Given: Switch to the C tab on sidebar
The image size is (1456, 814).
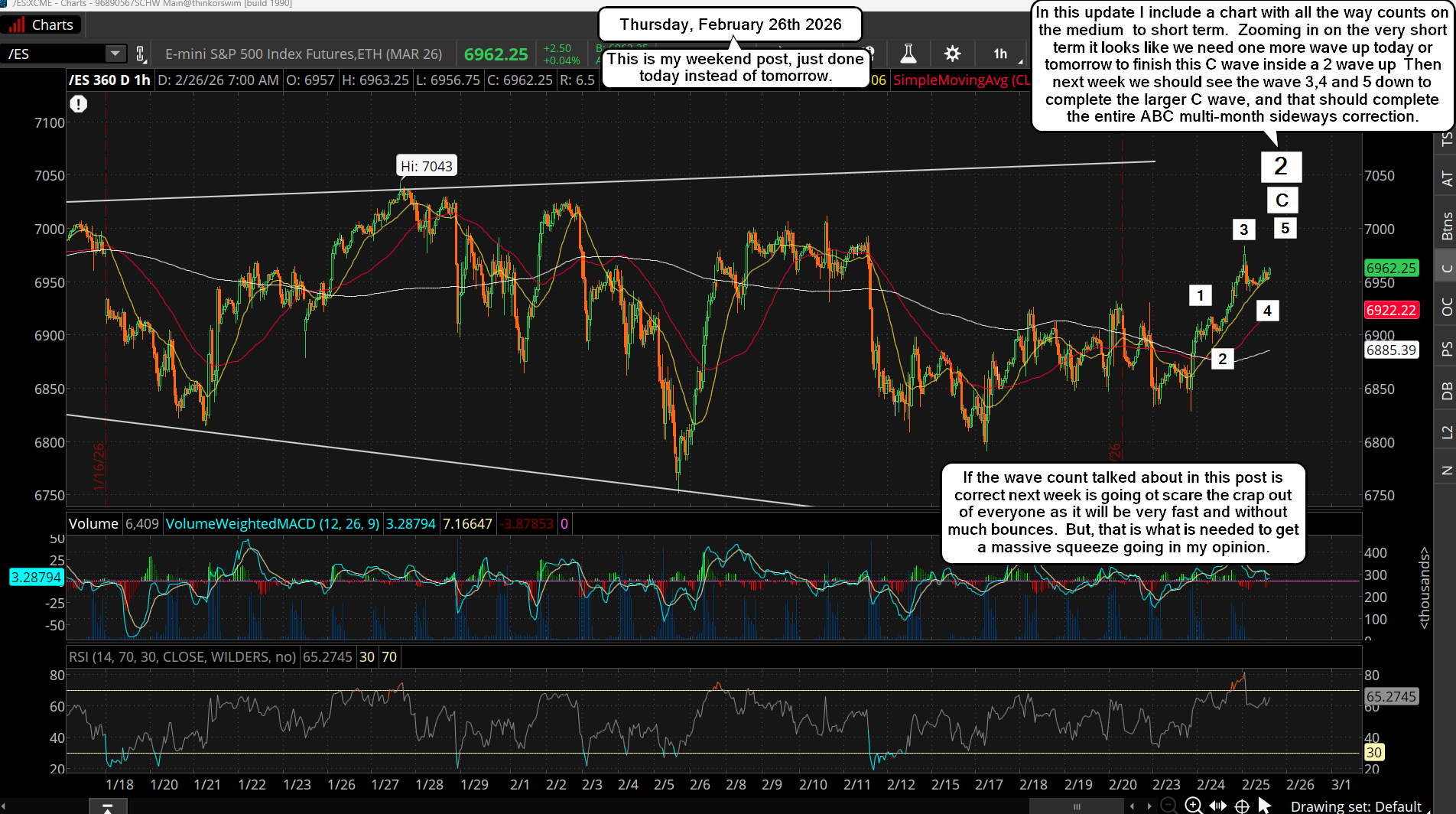Looking at the screenshot, I should click(1446, 268).
